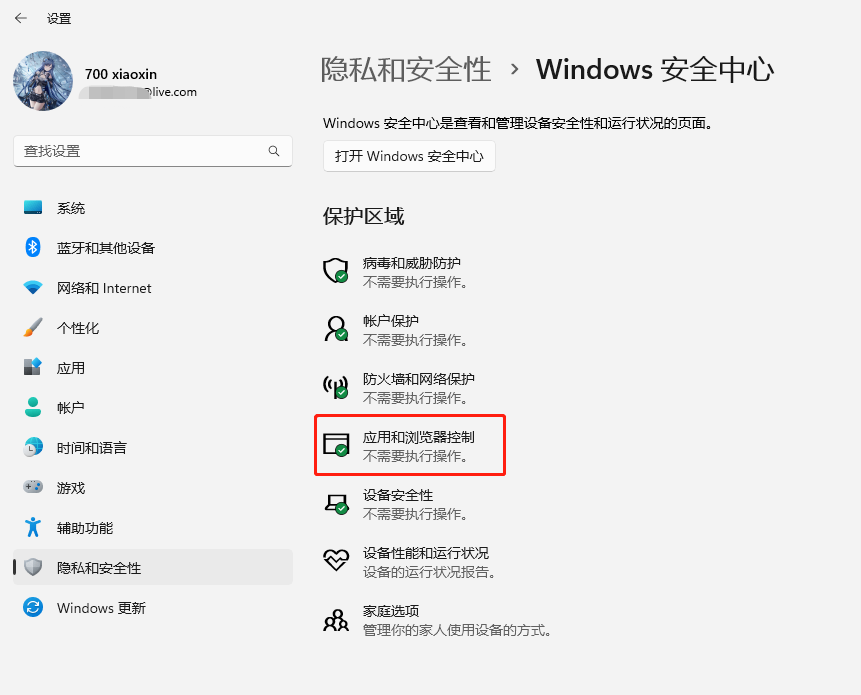The width and height of the screenshot is (861, 695).
Task: Click the Windows 更新 refresh icon
Action: coord(33,607)
